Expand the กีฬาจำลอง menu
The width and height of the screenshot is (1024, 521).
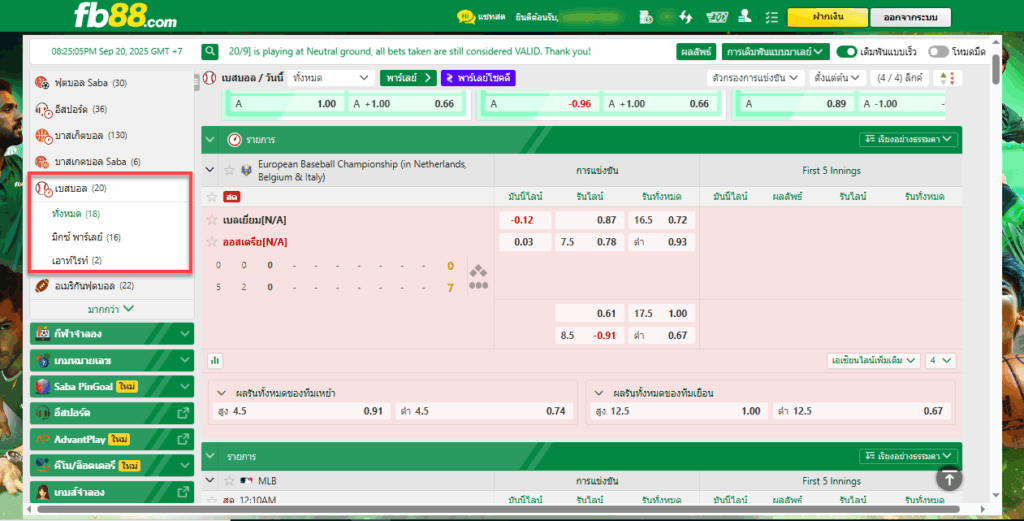(112, 333)
